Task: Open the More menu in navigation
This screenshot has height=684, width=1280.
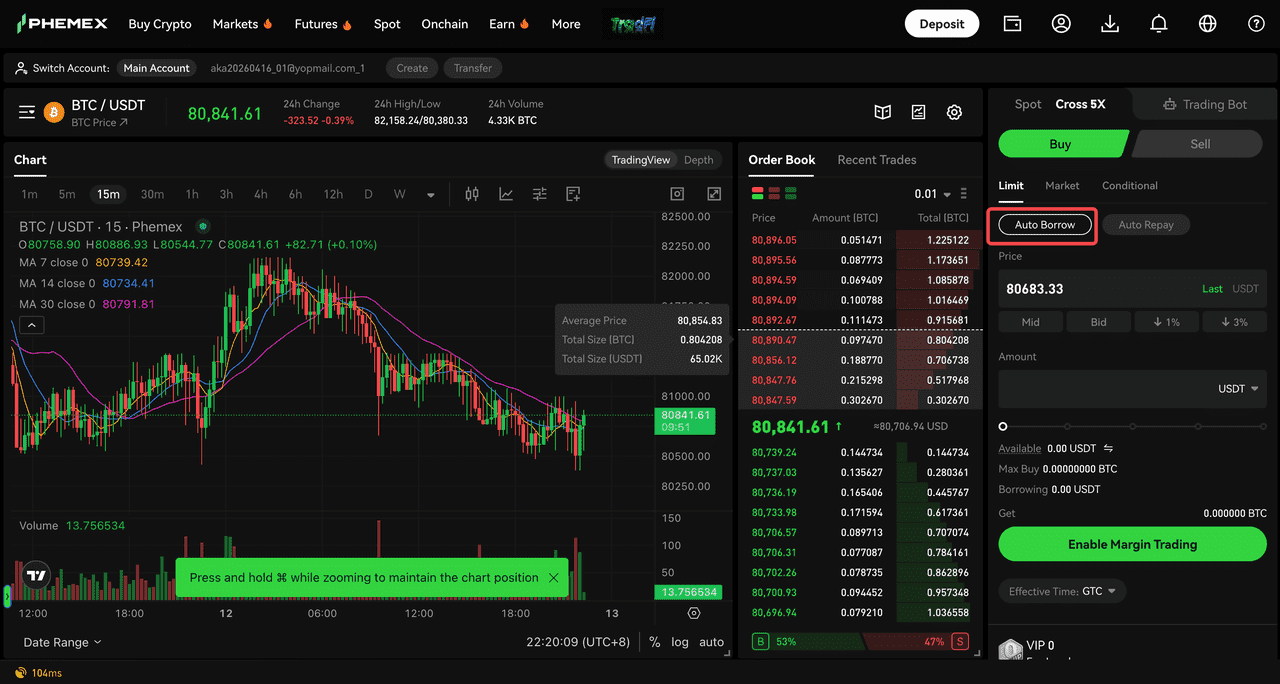Action: coord(566,24)
